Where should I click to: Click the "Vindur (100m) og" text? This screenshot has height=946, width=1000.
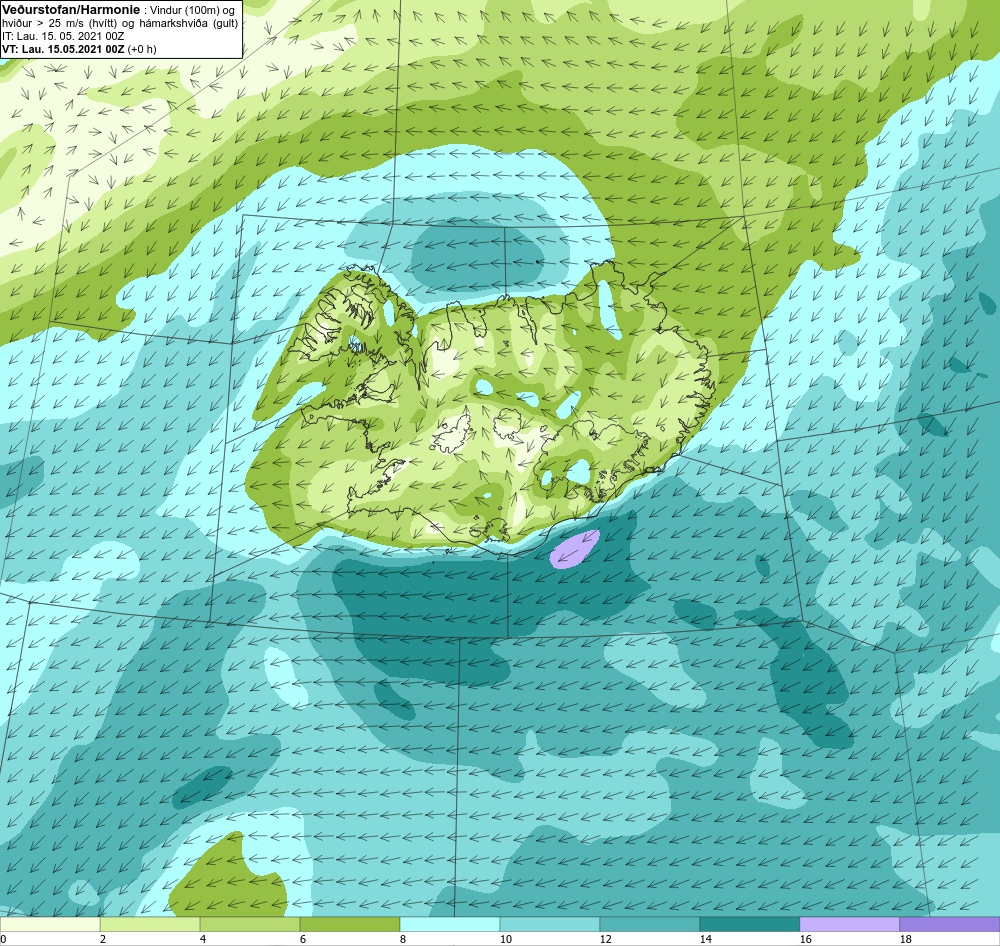(192, 11)
